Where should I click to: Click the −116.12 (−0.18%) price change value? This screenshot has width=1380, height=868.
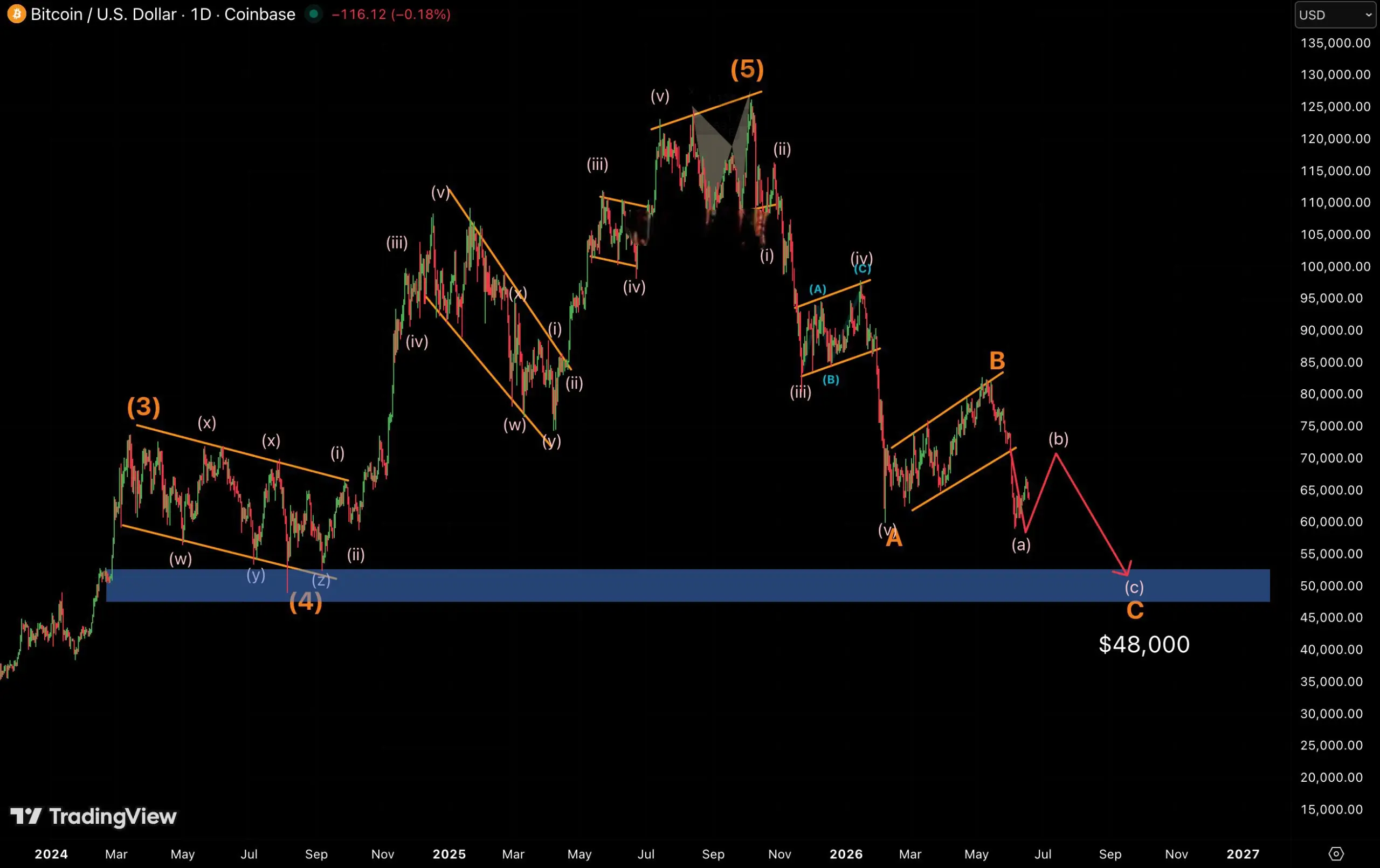pos(391,15)
